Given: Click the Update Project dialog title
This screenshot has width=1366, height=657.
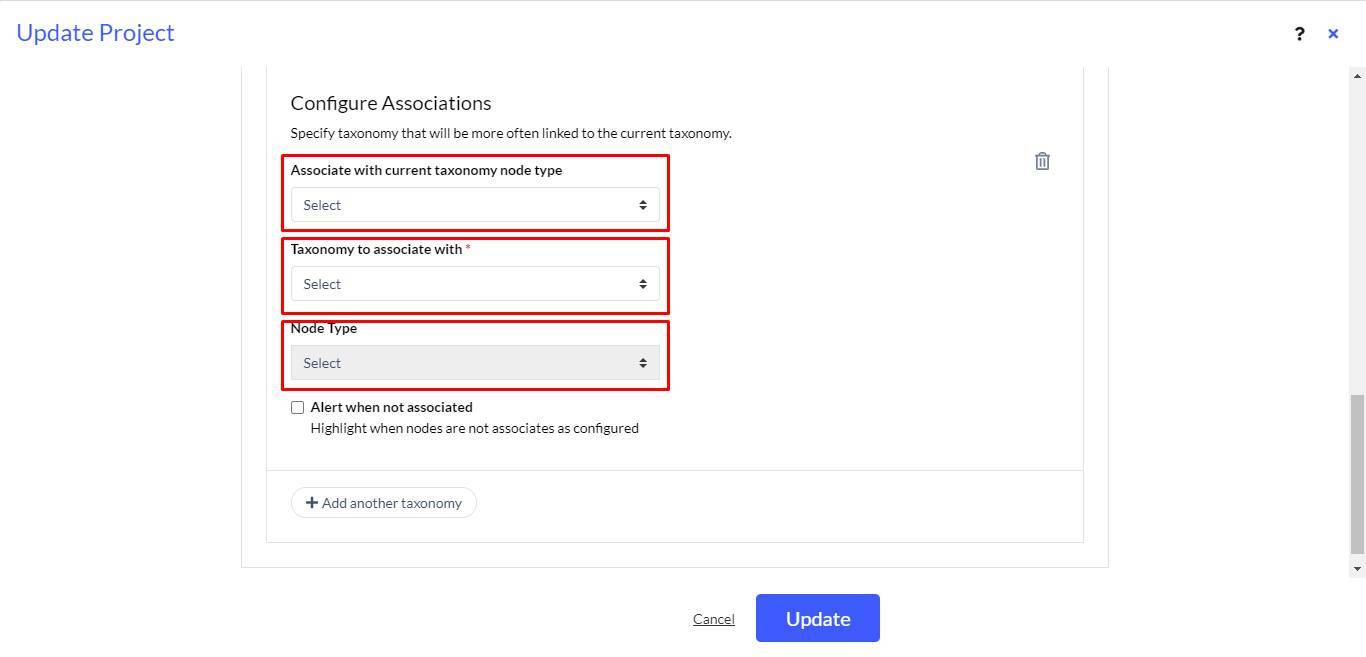Looking at the screenshot, I should click(96, 33).
